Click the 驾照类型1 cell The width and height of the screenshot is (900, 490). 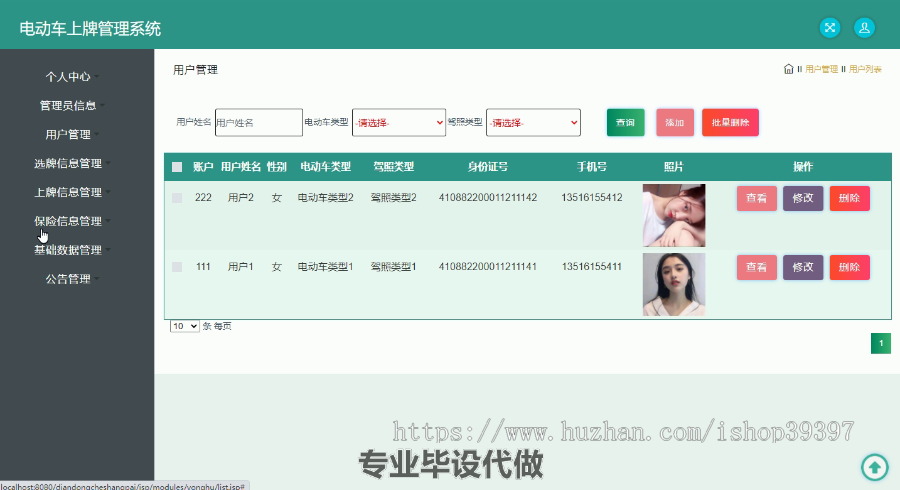pyautogui.click(x=393, y=266)
